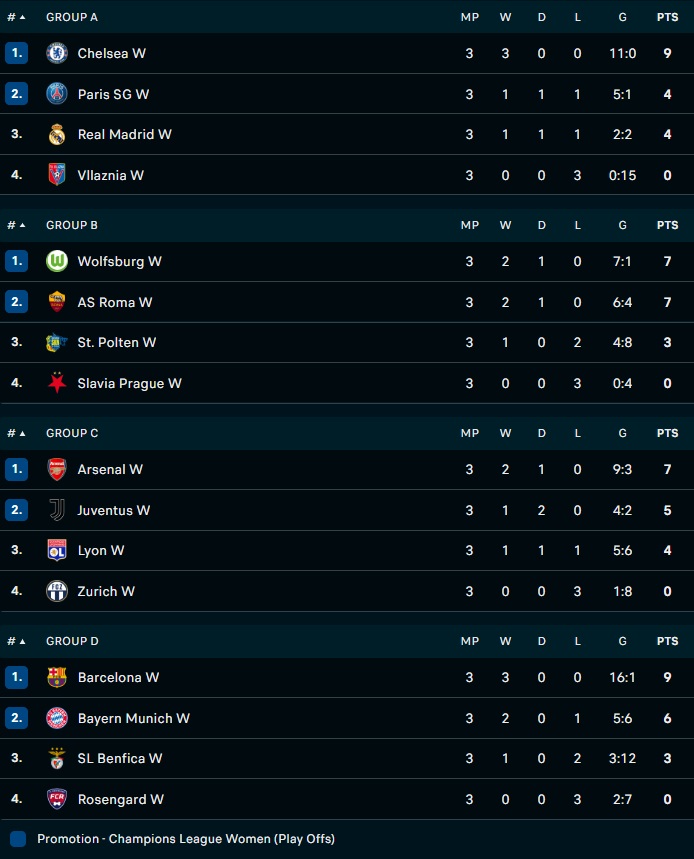694x859 pixels.
Task: Sort Group B by rank column
Action: point(17,225)
